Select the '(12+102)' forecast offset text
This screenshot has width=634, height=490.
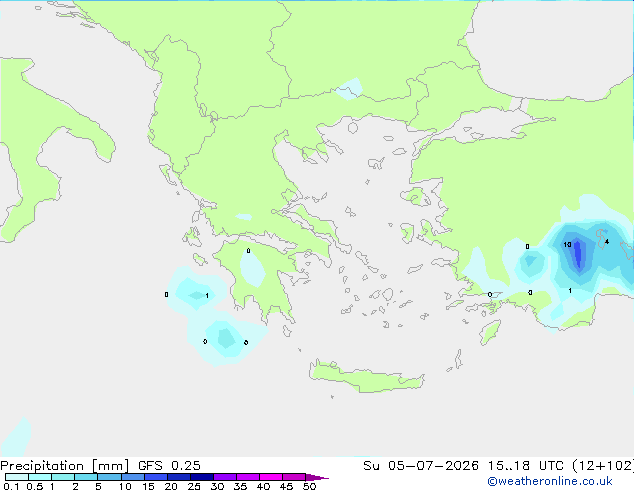[x=603, y=465]
